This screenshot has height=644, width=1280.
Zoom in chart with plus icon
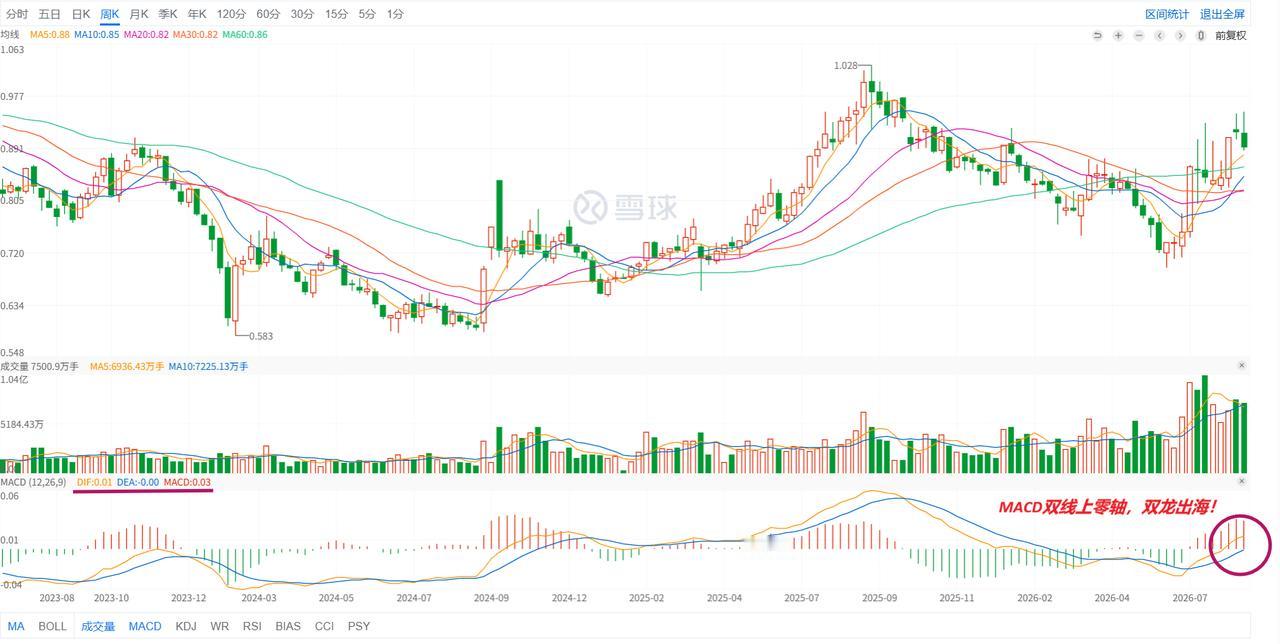coord(1118,35)
